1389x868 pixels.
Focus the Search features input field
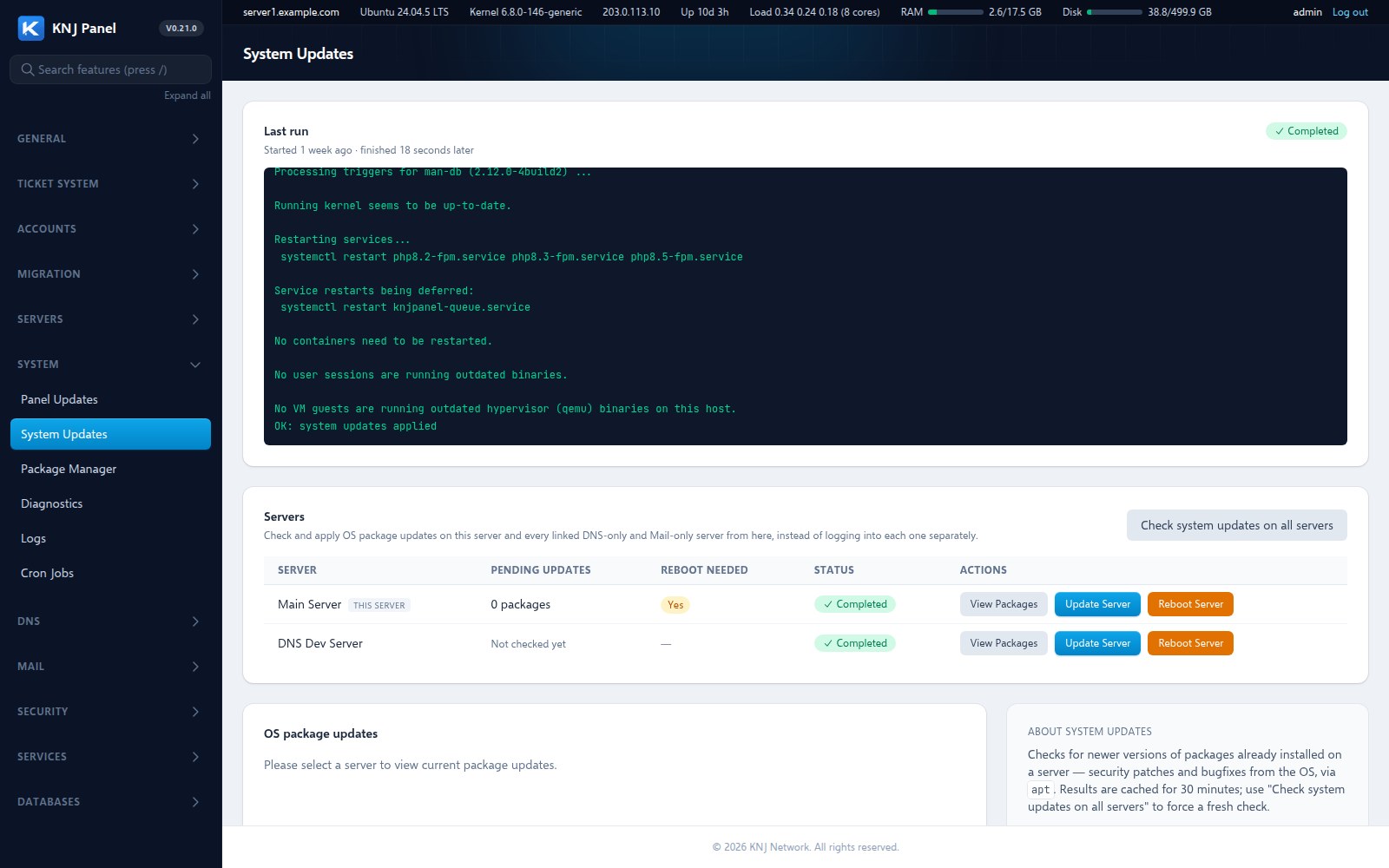tap(111, 69)
